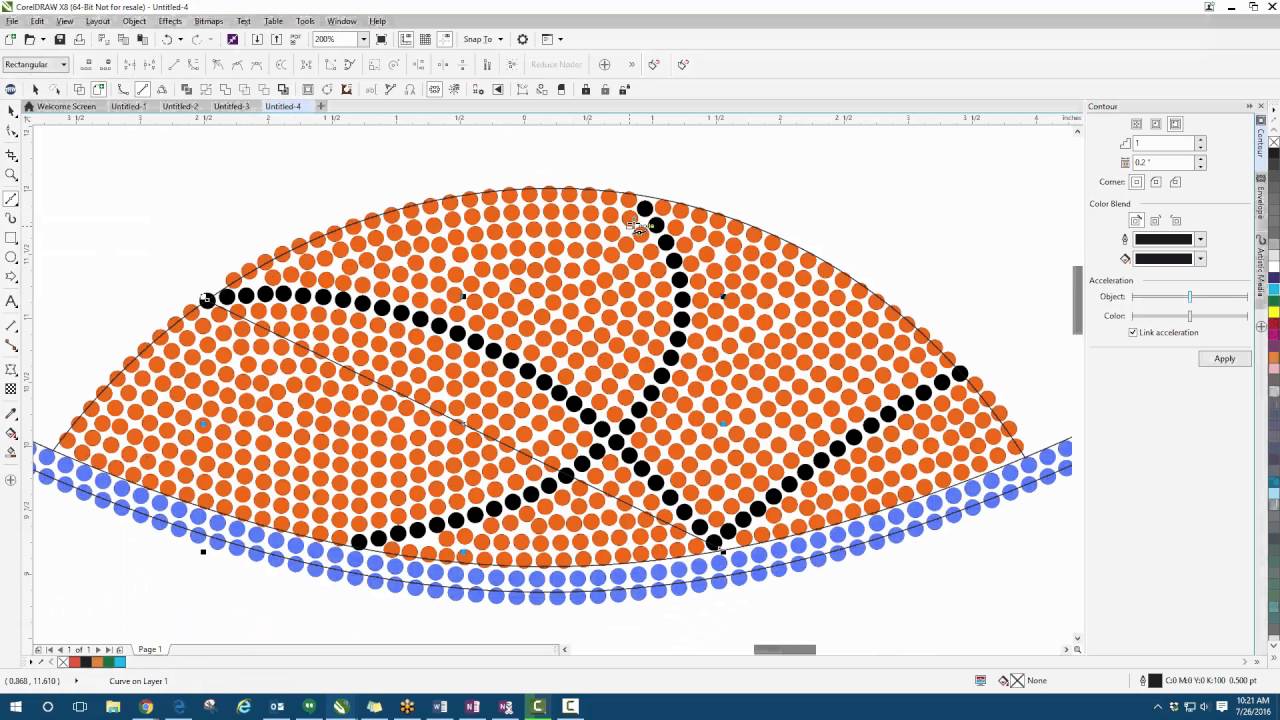Screen dimensions: 1280x720
Task: Toggle Link acceleration checkbox
Action: point(1133,332)
